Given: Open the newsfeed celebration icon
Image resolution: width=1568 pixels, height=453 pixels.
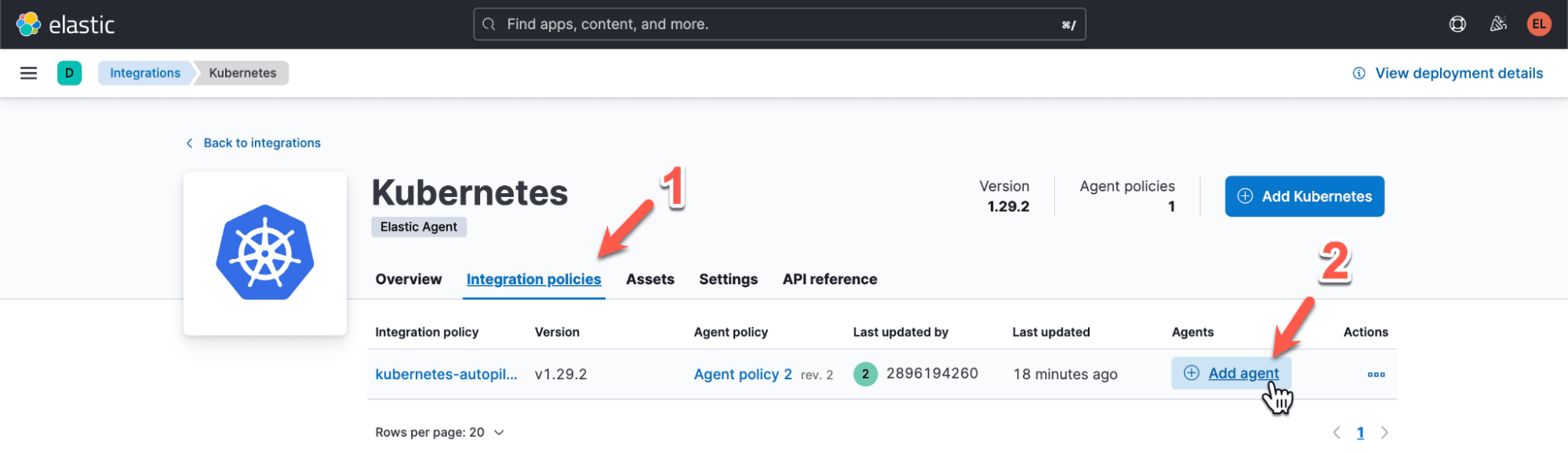Looking at the screenshot, I should coord(1498,24).
